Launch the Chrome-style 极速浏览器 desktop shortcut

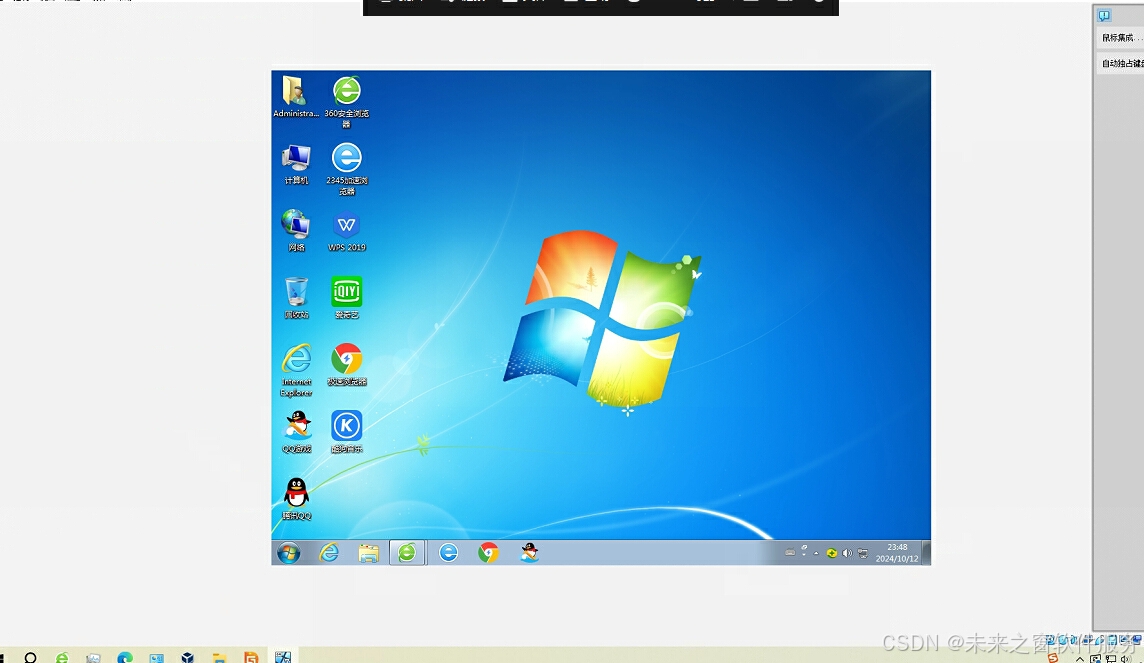(347, 365)
